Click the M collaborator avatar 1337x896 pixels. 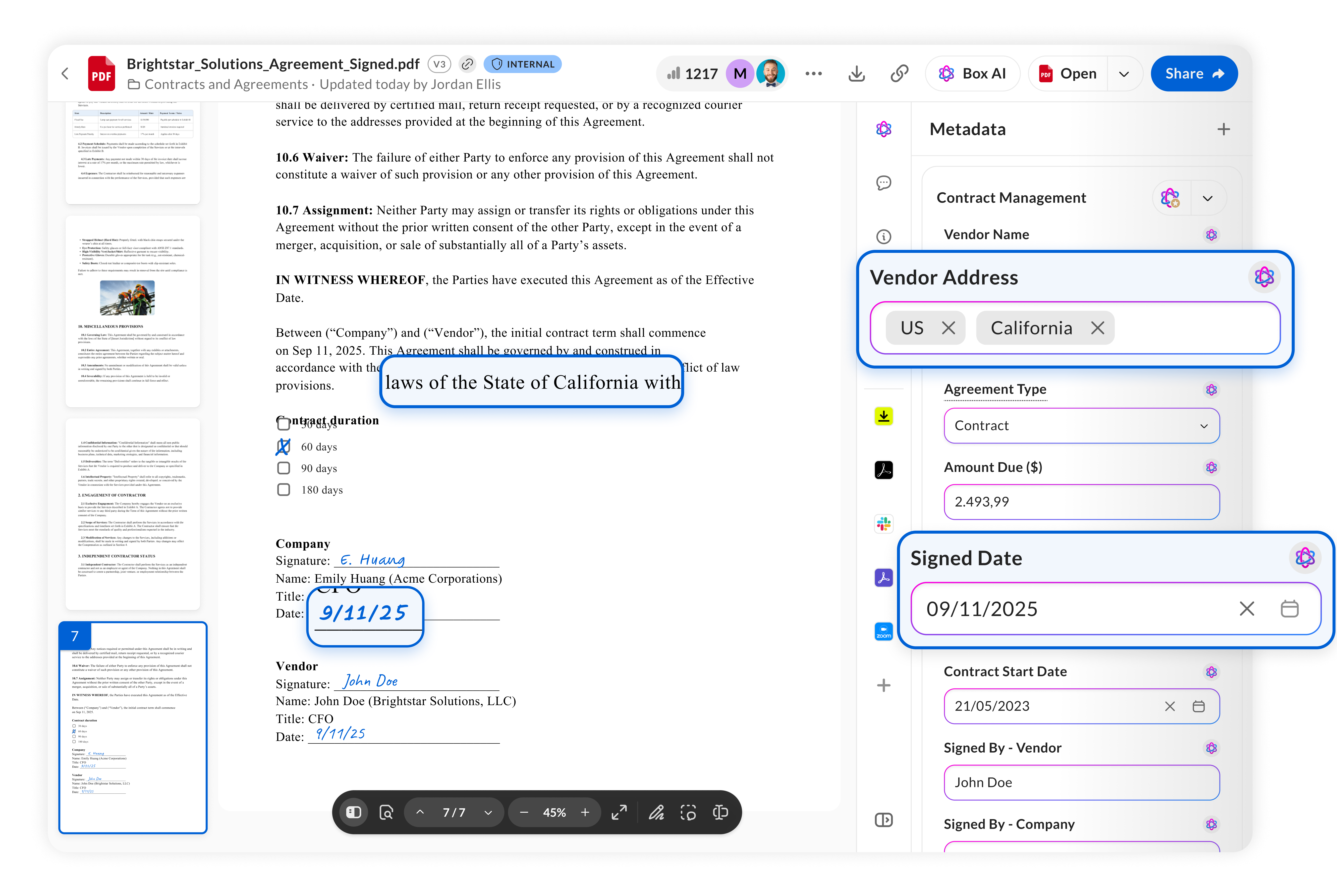[x=740, y=74]
